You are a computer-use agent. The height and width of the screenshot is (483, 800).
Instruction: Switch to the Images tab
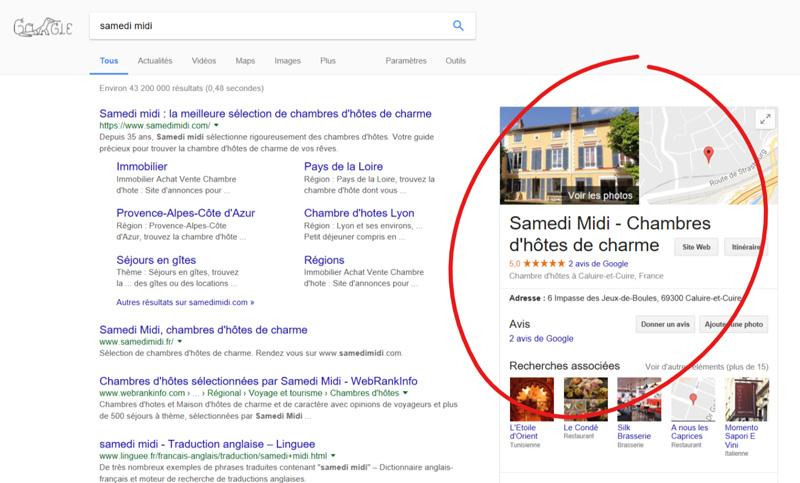[x=287, y=61]
